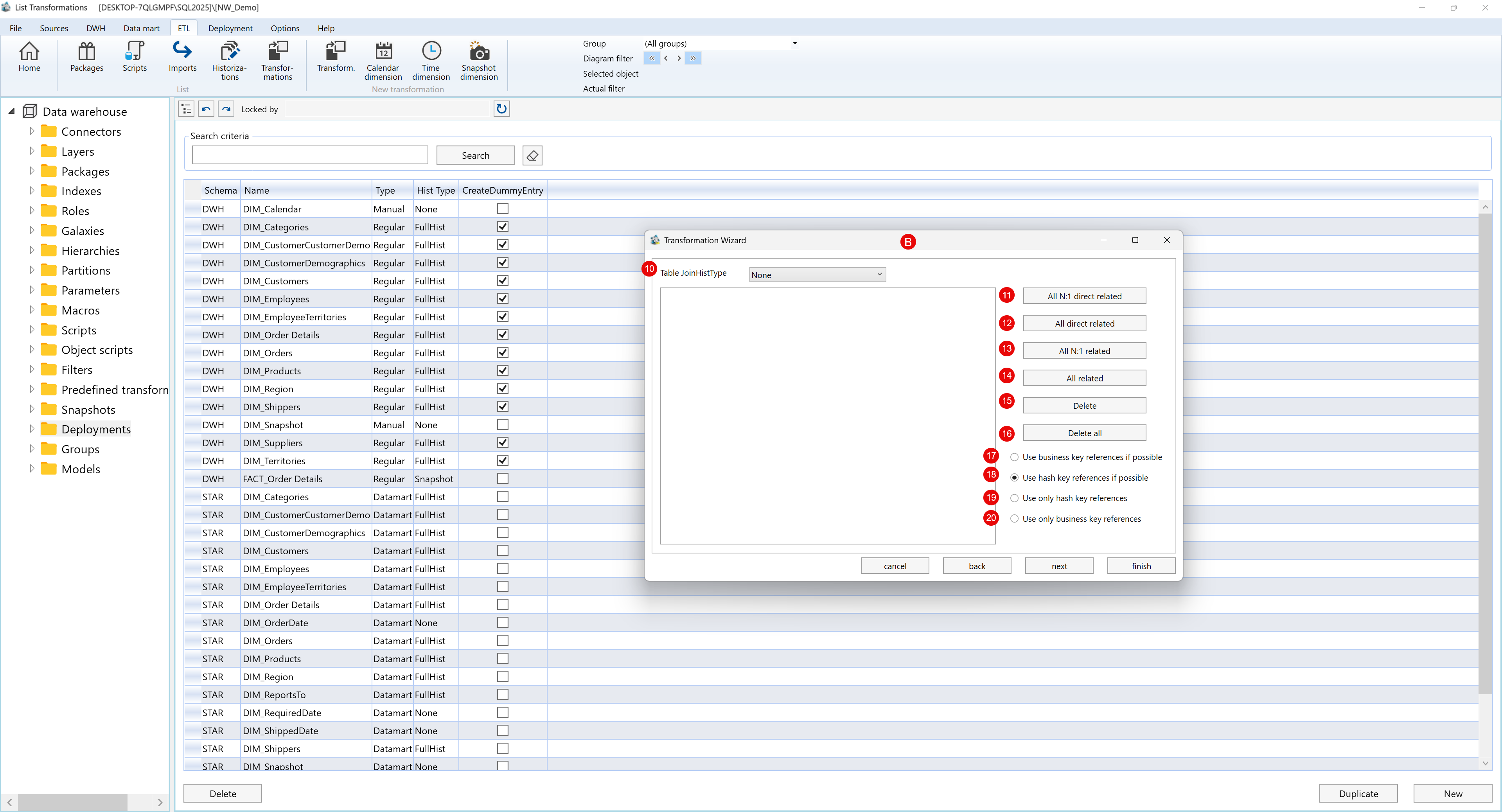Click into the Search criteria text field

[310, 156]
